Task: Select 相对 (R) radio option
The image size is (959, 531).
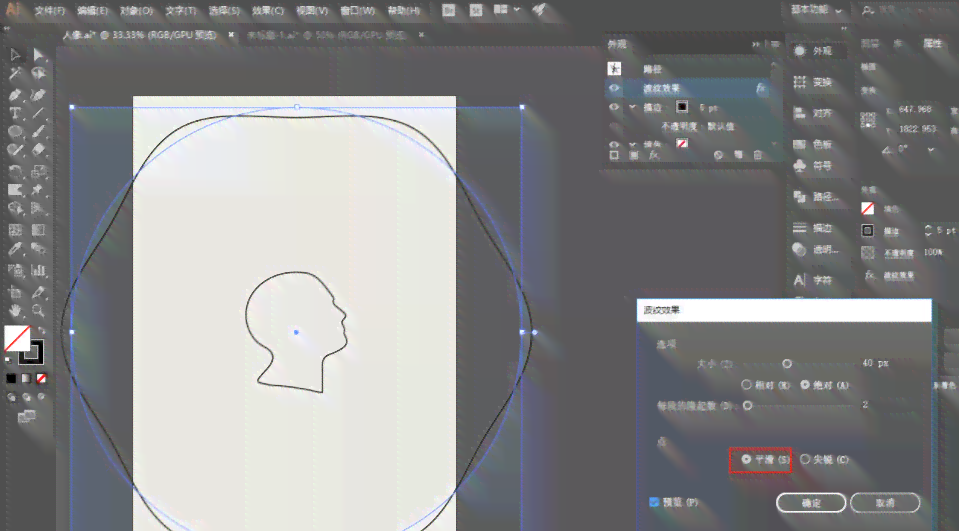Action: point(766,385)
